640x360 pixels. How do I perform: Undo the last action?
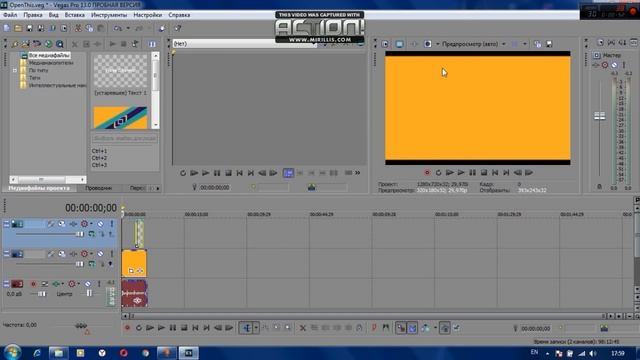118,28
